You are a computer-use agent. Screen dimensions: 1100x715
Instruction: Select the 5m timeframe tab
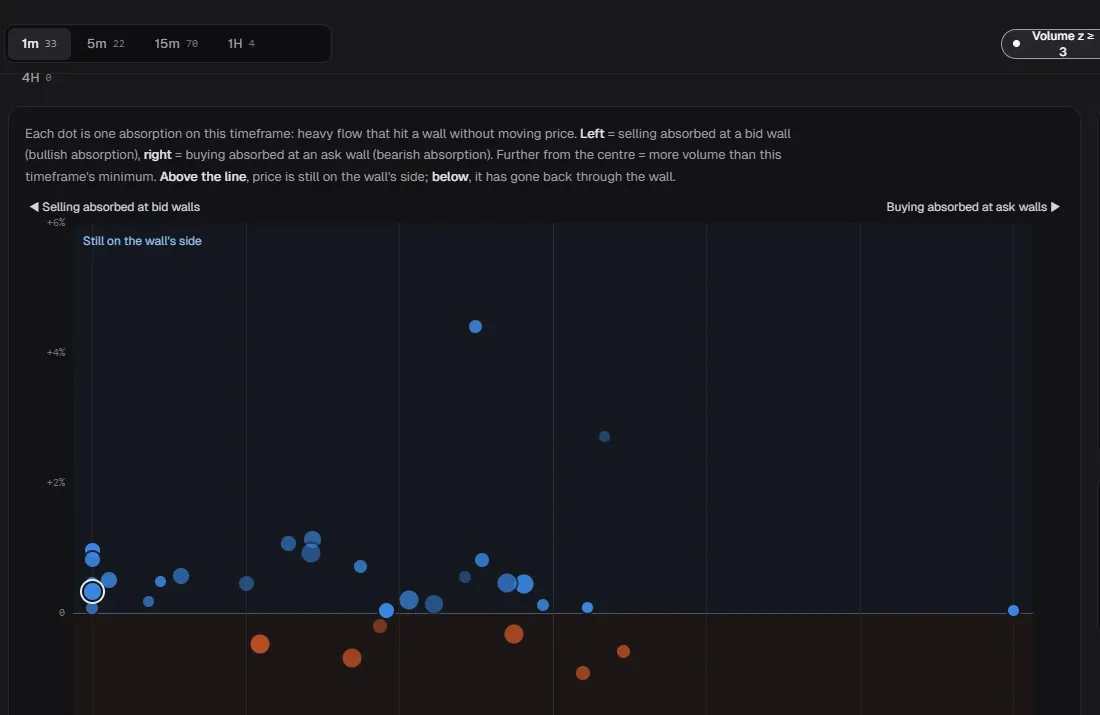click(106, 44)
